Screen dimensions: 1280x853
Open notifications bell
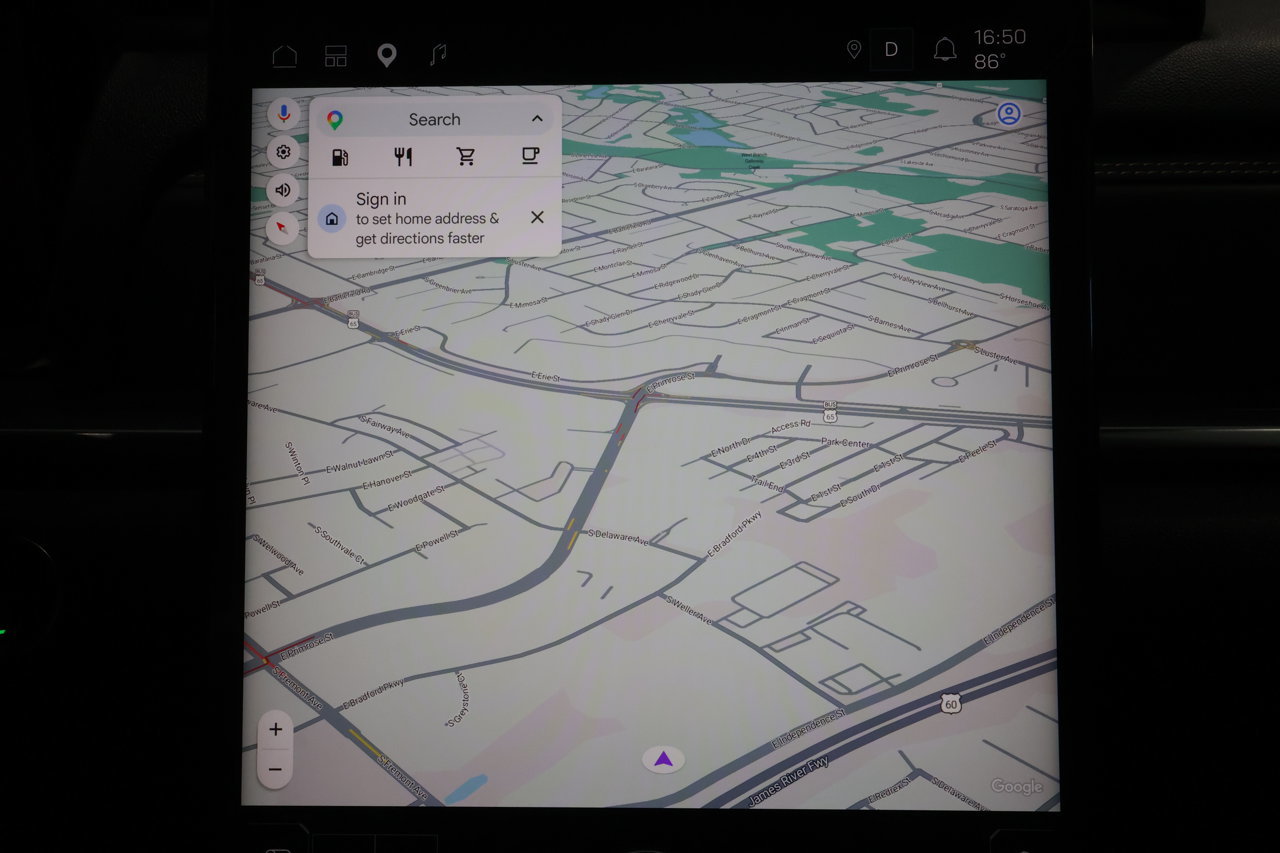click(x=945, y=50)
